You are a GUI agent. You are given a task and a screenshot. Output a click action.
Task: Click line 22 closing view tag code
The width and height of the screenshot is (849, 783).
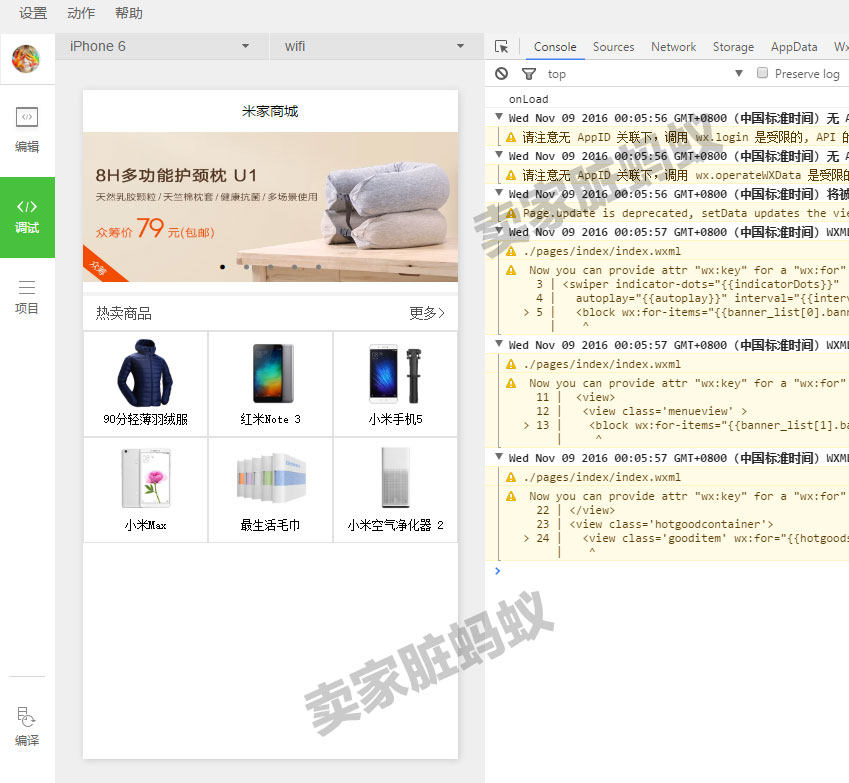[592, 510]
